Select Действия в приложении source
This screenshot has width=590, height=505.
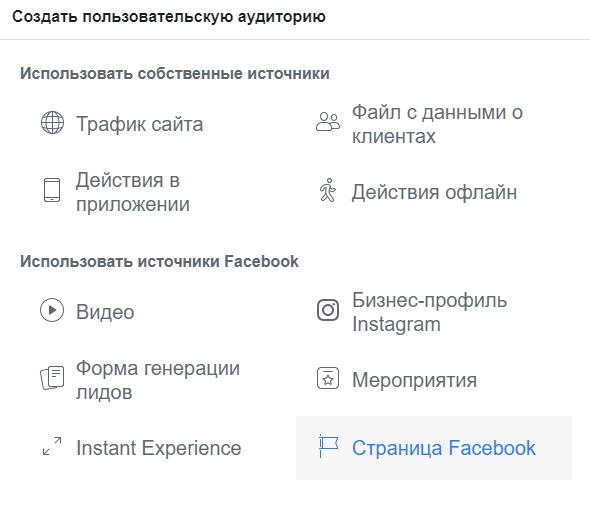pyautogui.click(x=133, y=192)
